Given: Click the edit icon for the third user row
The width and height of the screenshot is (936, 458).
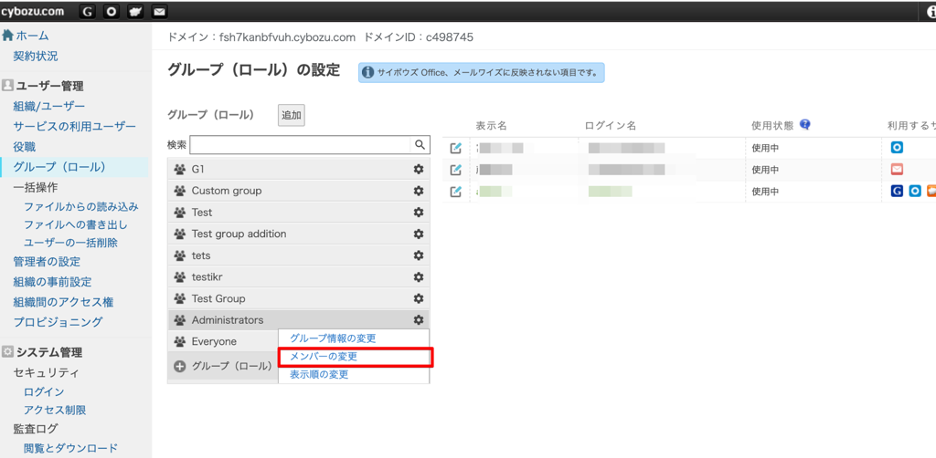Looking at the screenshot, I should coord(456,191).
